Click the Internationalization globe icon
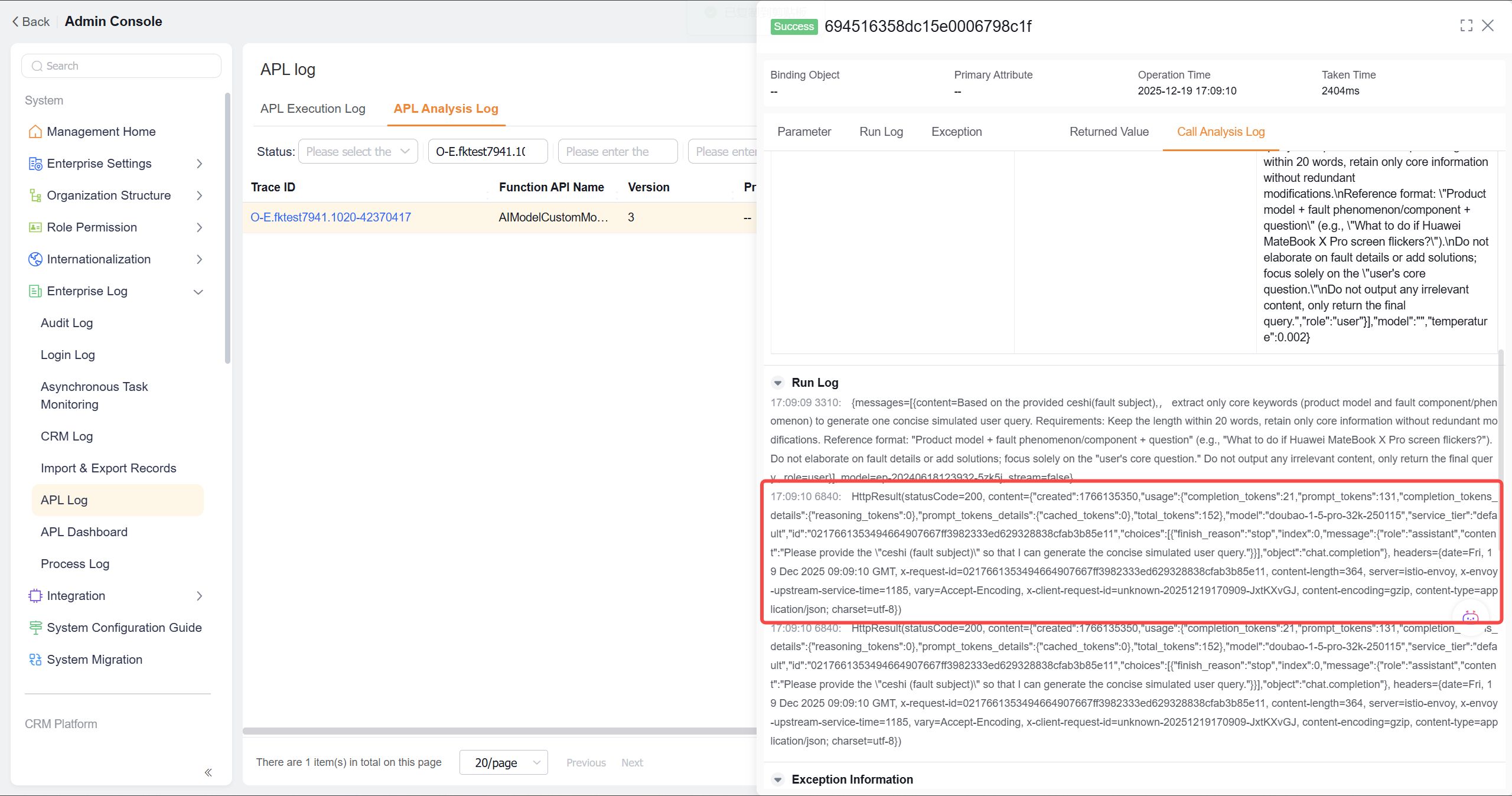The height and width of the screenshot is (796, 1512). 35,259
